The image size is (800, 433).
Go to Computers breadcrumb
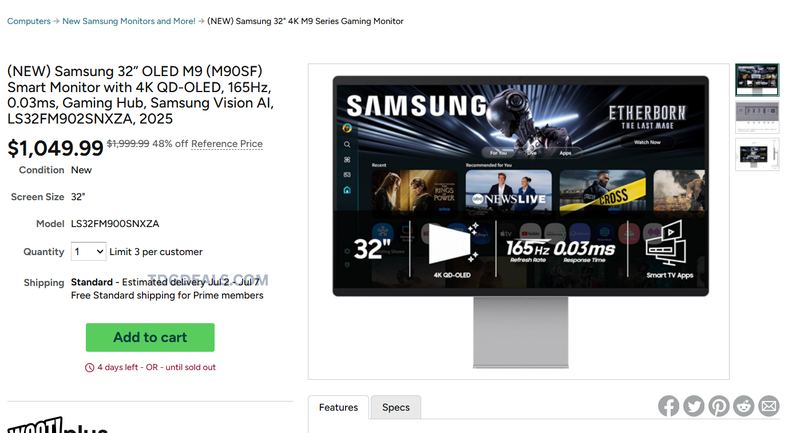[x=29, y=21]
